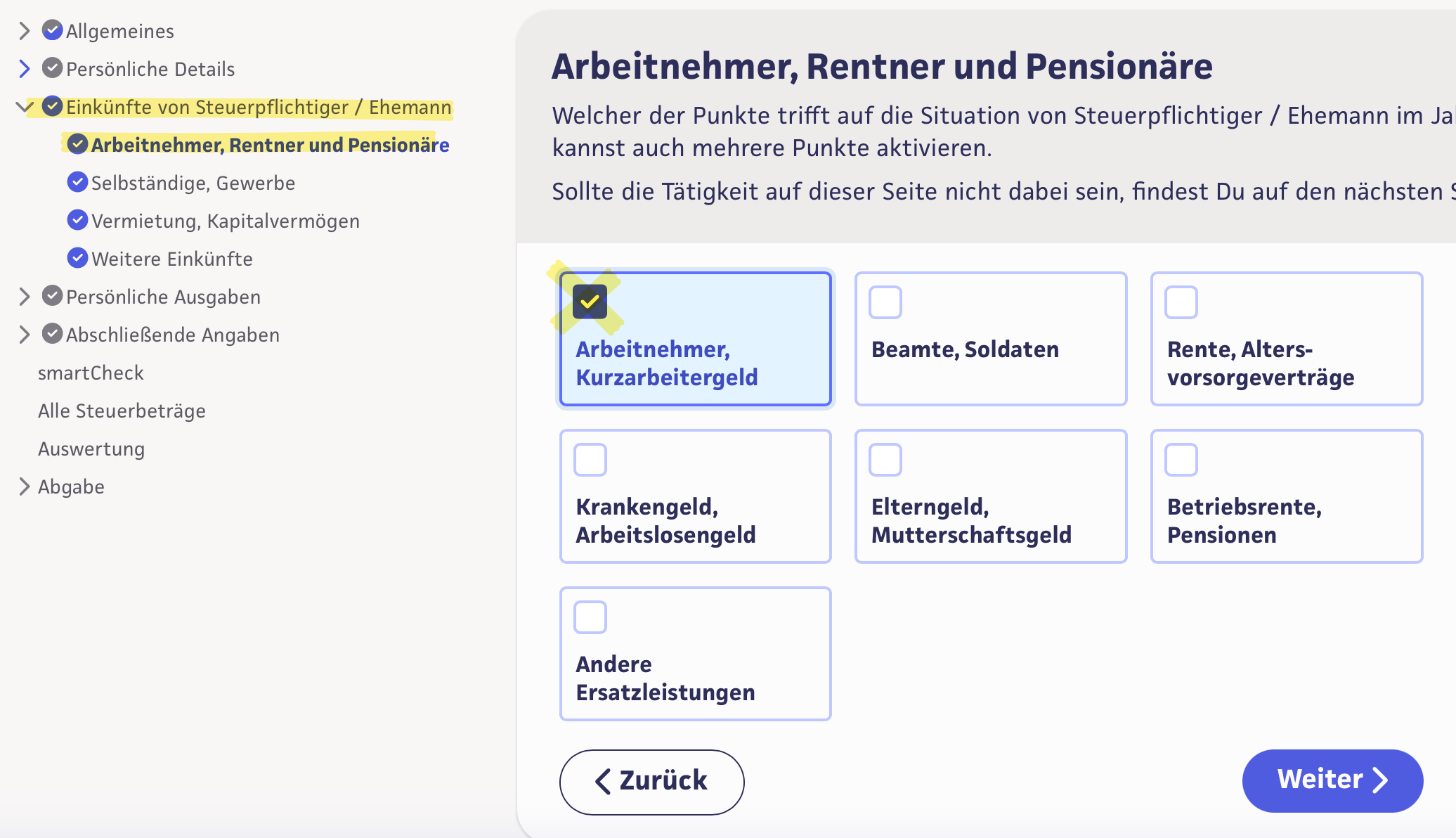
Task: Enable the Elterngeld, Mutterschaftsgeld checkbox
Action: click(885, 460)
